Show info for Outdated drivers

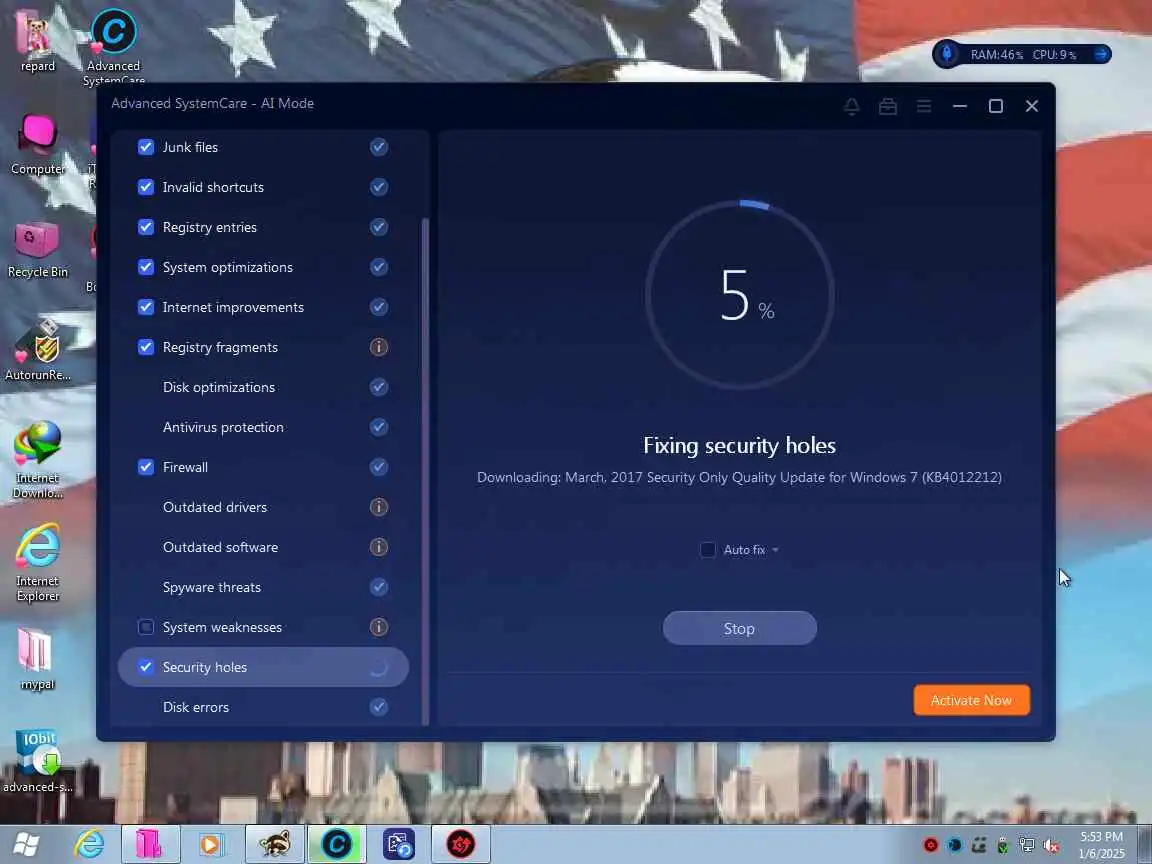tap(378, 507)
